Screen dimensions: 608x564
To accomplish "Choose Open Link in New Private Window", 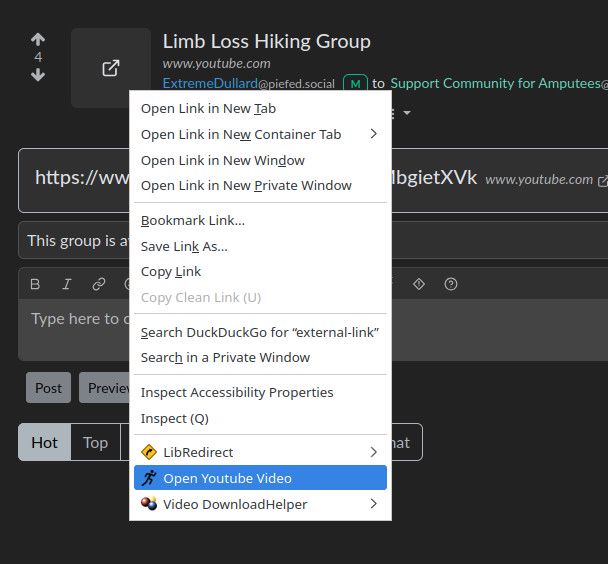I will pyautogui.click(x=246, y=185).
